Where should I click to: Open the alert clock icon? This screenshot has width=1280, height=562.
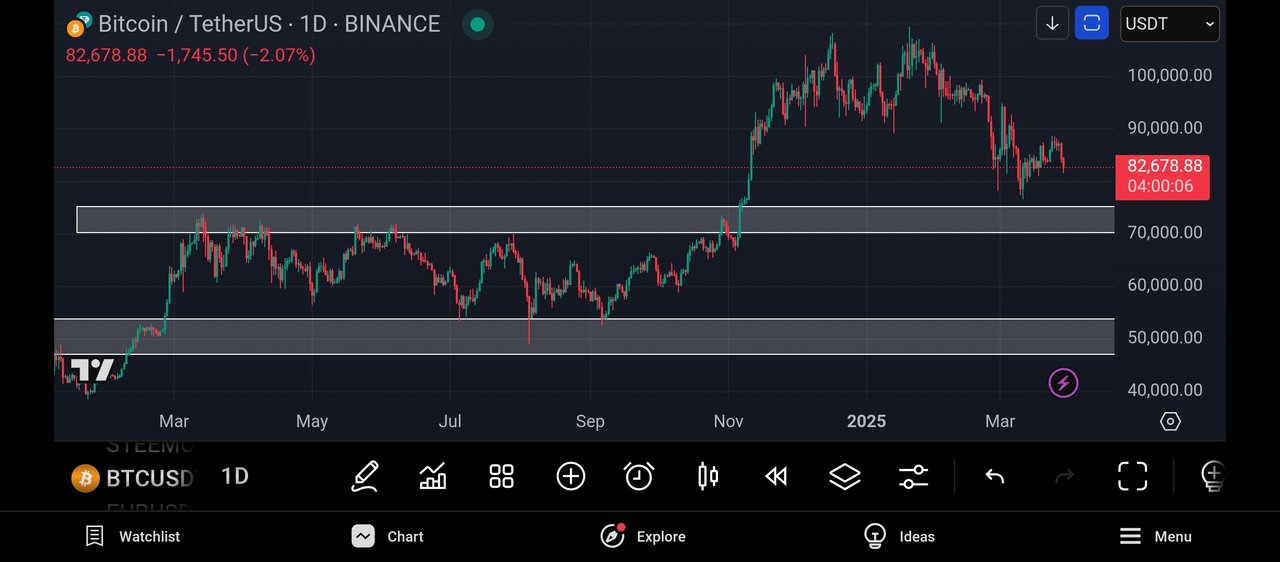[x=639, y=476]
